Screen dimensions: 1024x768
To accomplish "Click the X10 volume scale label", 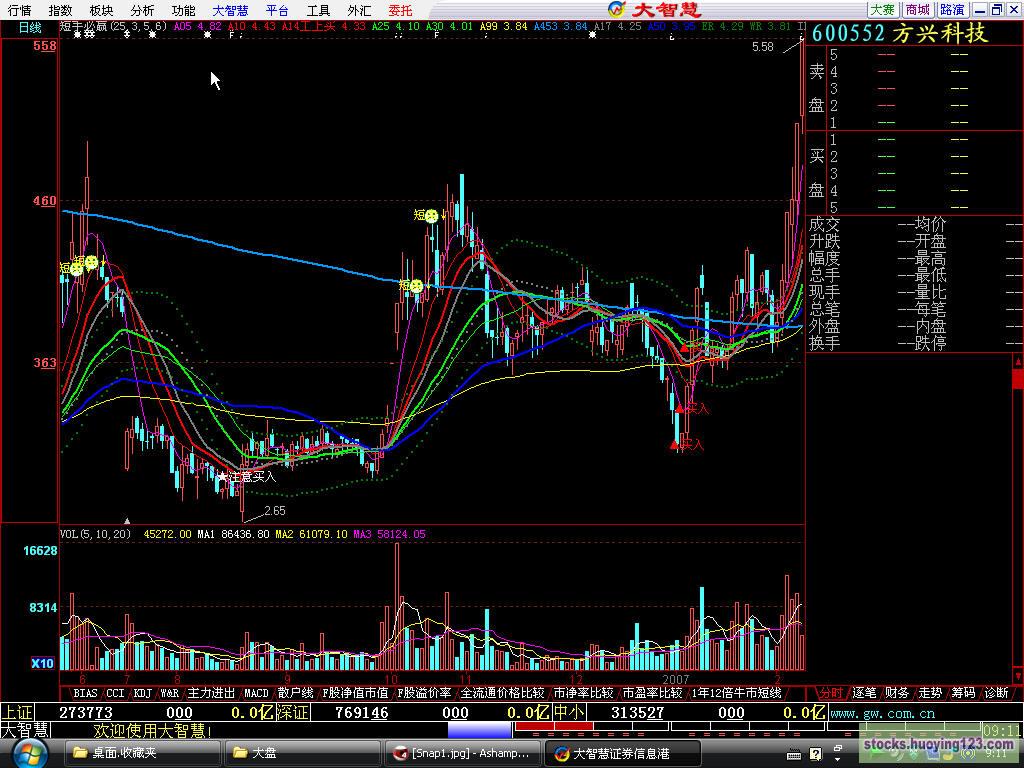I will [42, 664].
